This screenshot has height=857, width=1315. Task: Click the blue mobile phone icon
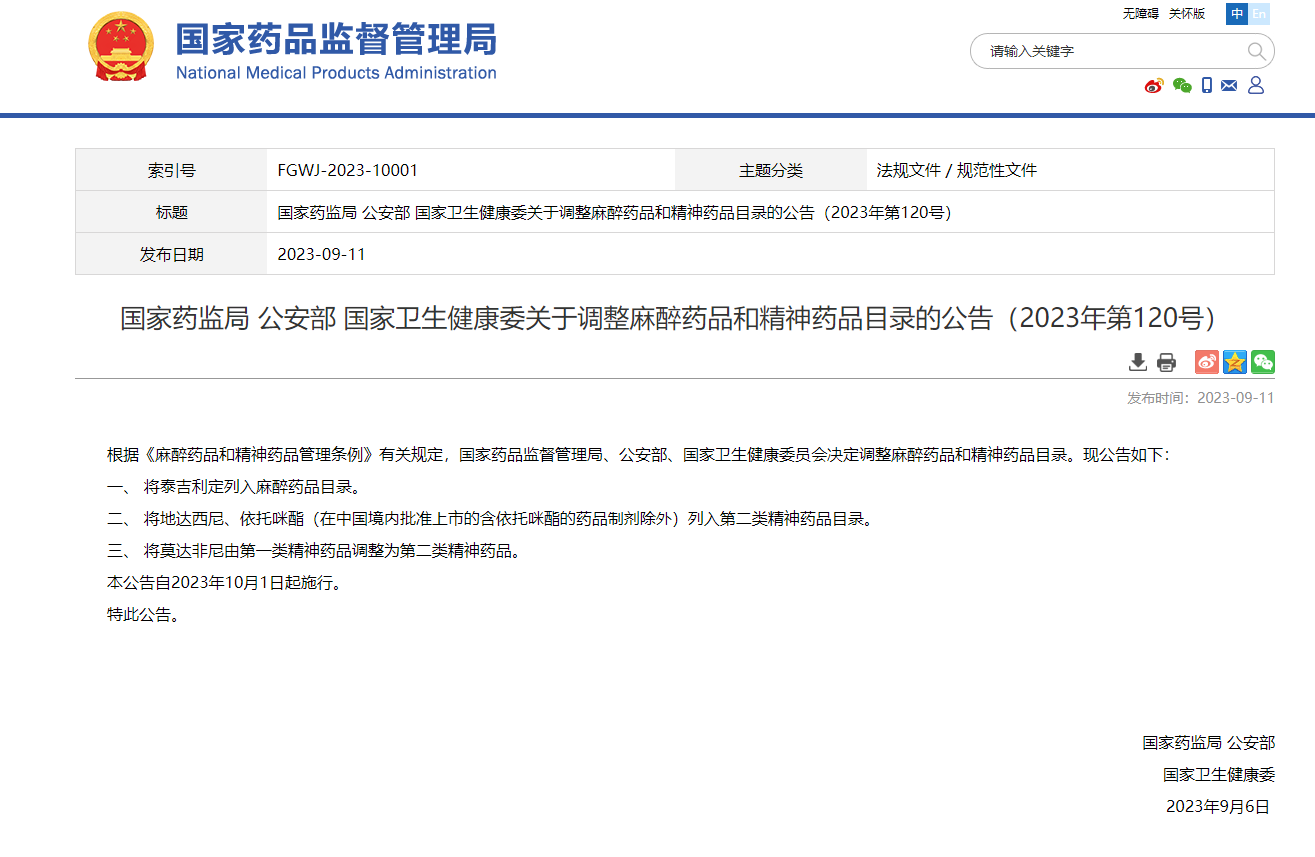pyautogui.click(x=1207, y=86)
